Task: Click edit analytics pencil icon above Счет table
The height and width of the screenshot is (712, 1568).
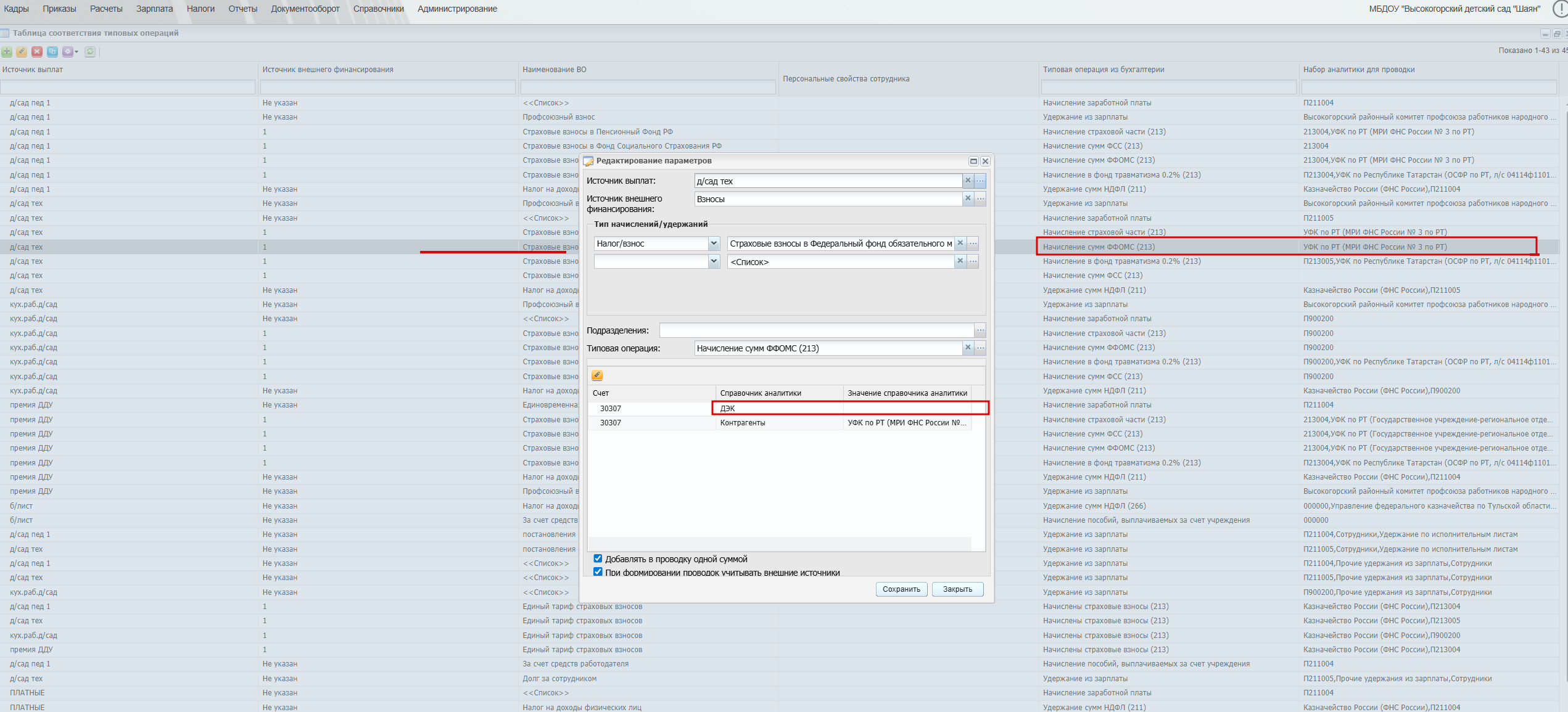Action: pos(597,375)
